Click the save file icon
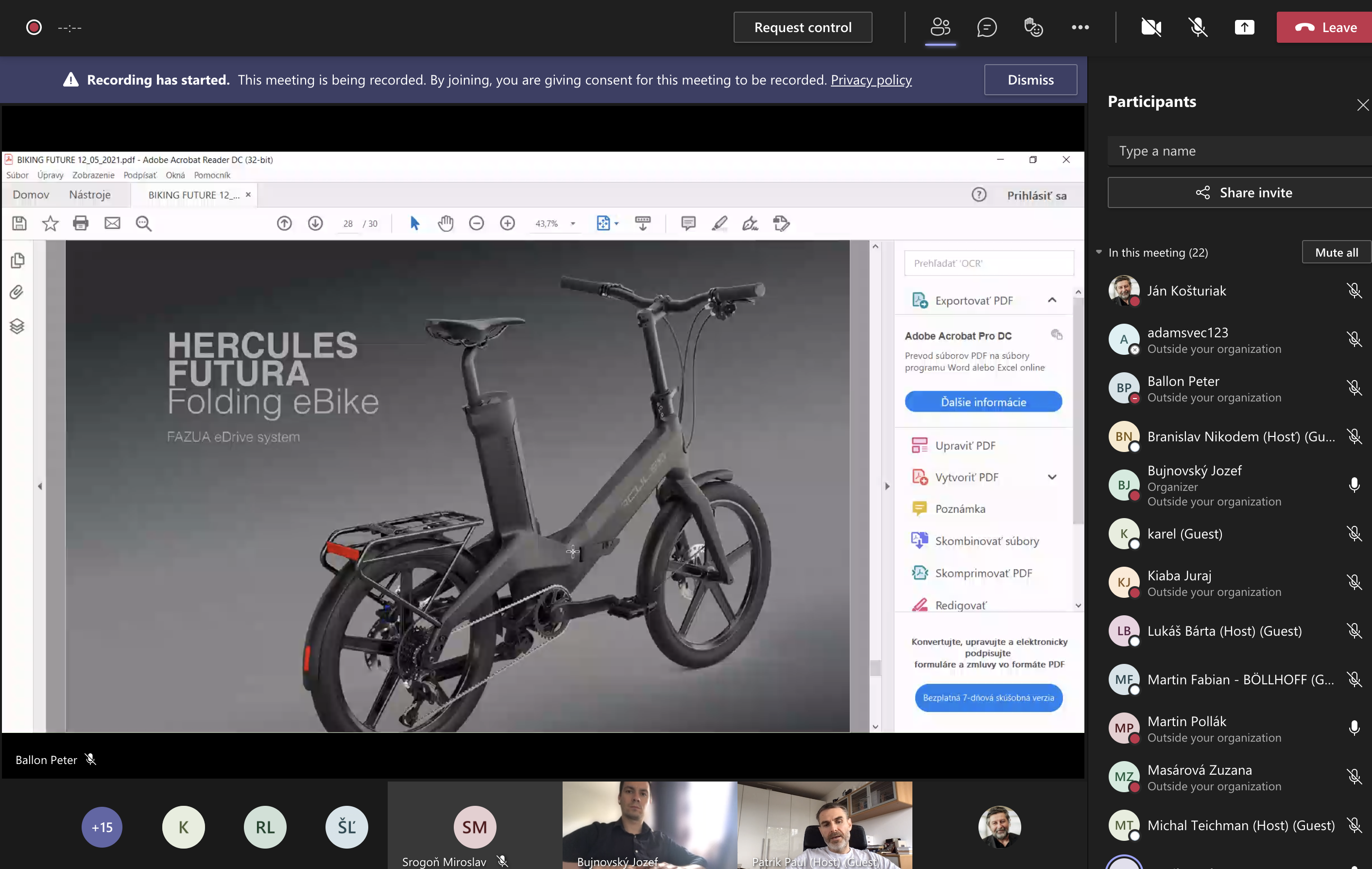The width and height of the screenshot is (1372, 869). 19,224
